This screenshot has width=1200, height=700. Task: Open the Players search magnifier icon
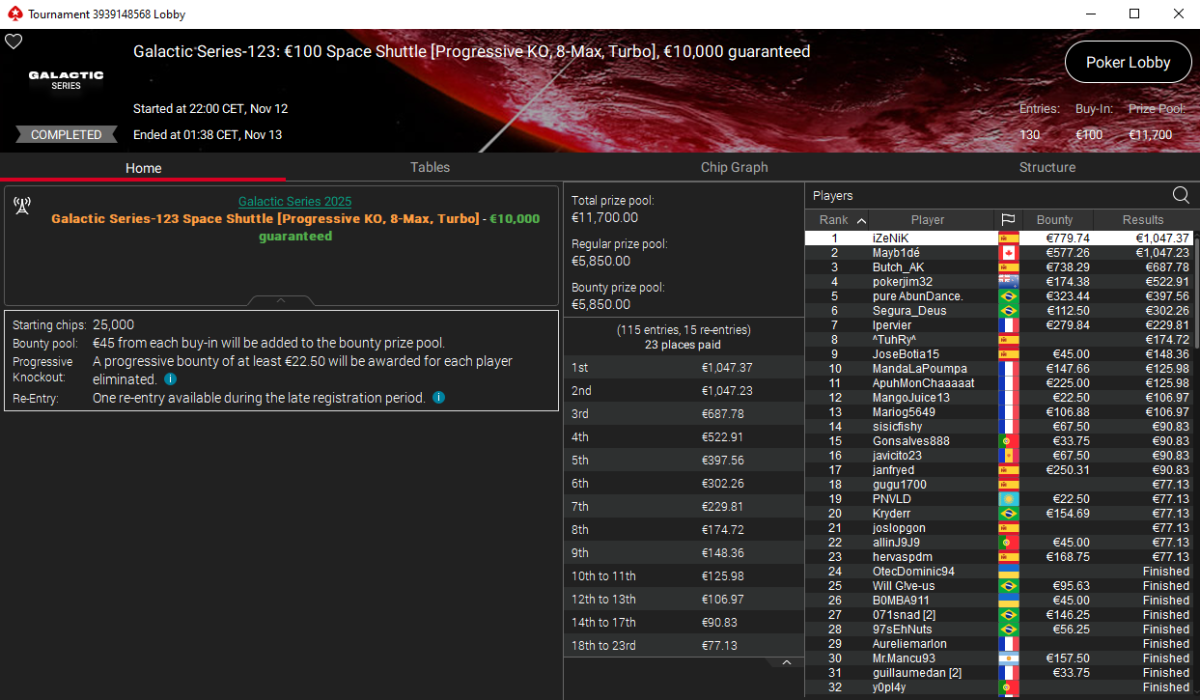[1180, 195]
